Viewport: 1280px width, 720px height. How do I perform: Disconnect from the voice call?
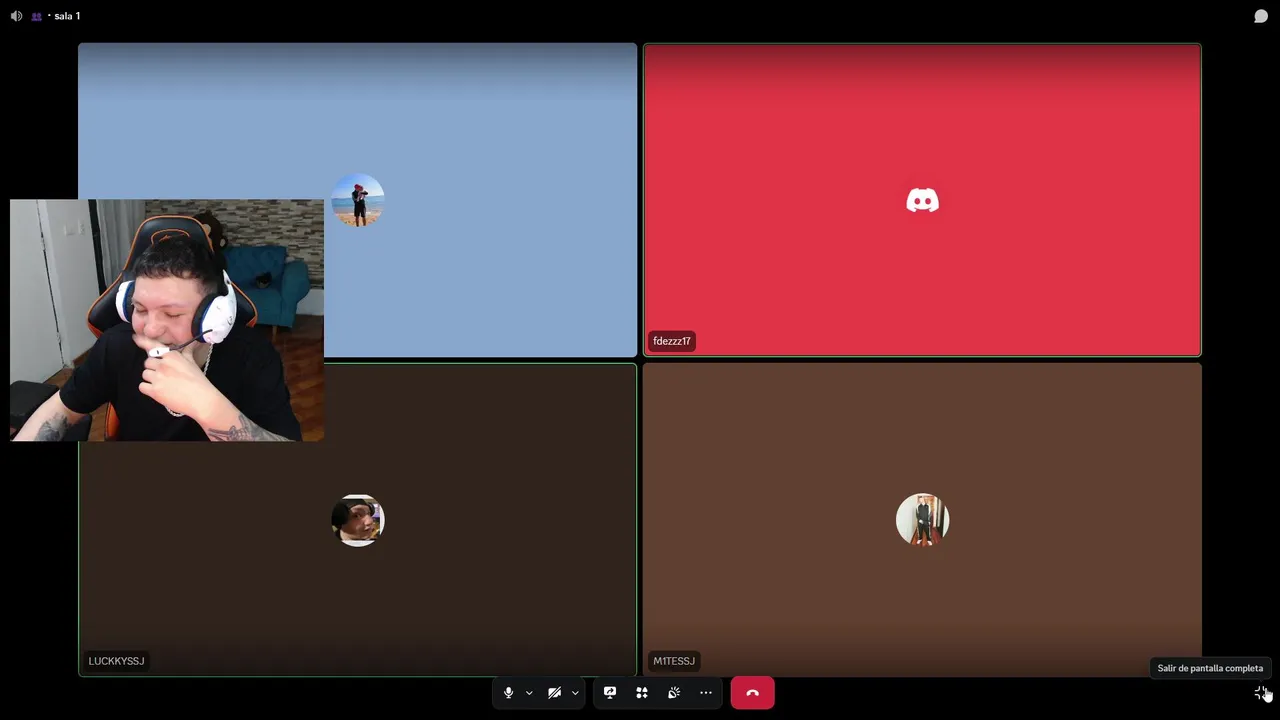tap(752, 692)
